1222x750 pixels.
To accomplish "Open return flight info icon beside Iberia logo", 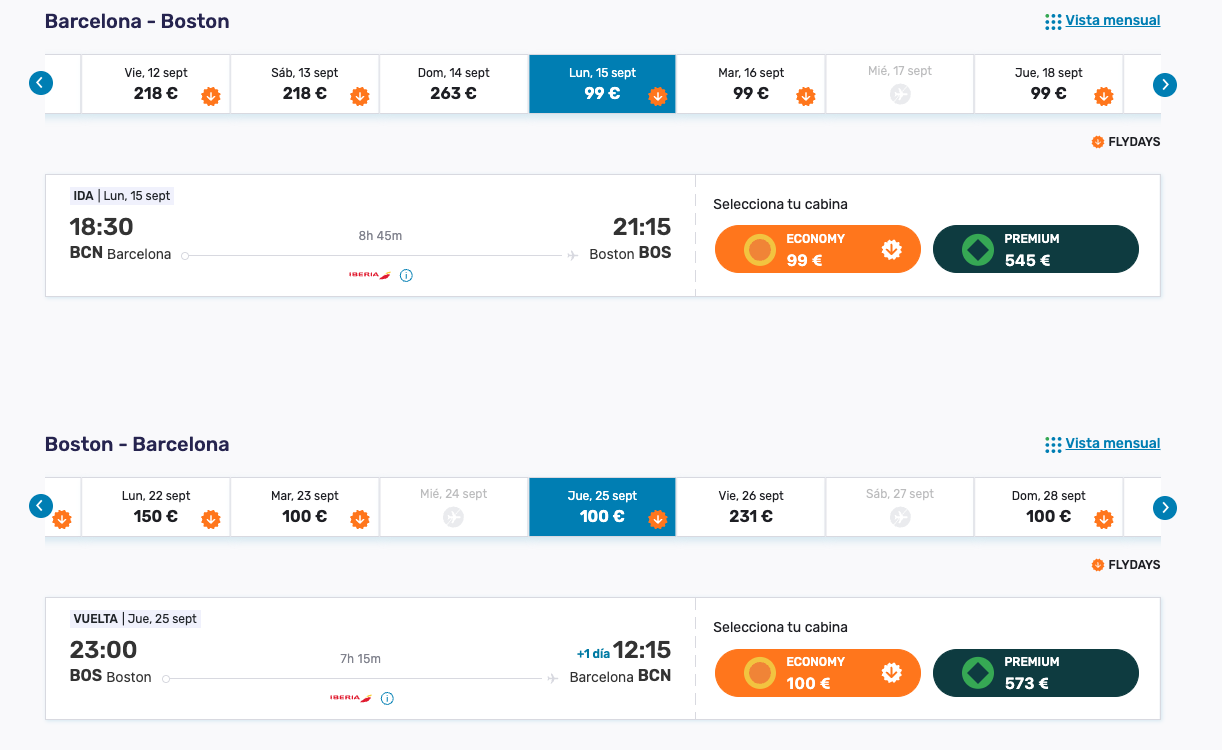I will 387,698.
